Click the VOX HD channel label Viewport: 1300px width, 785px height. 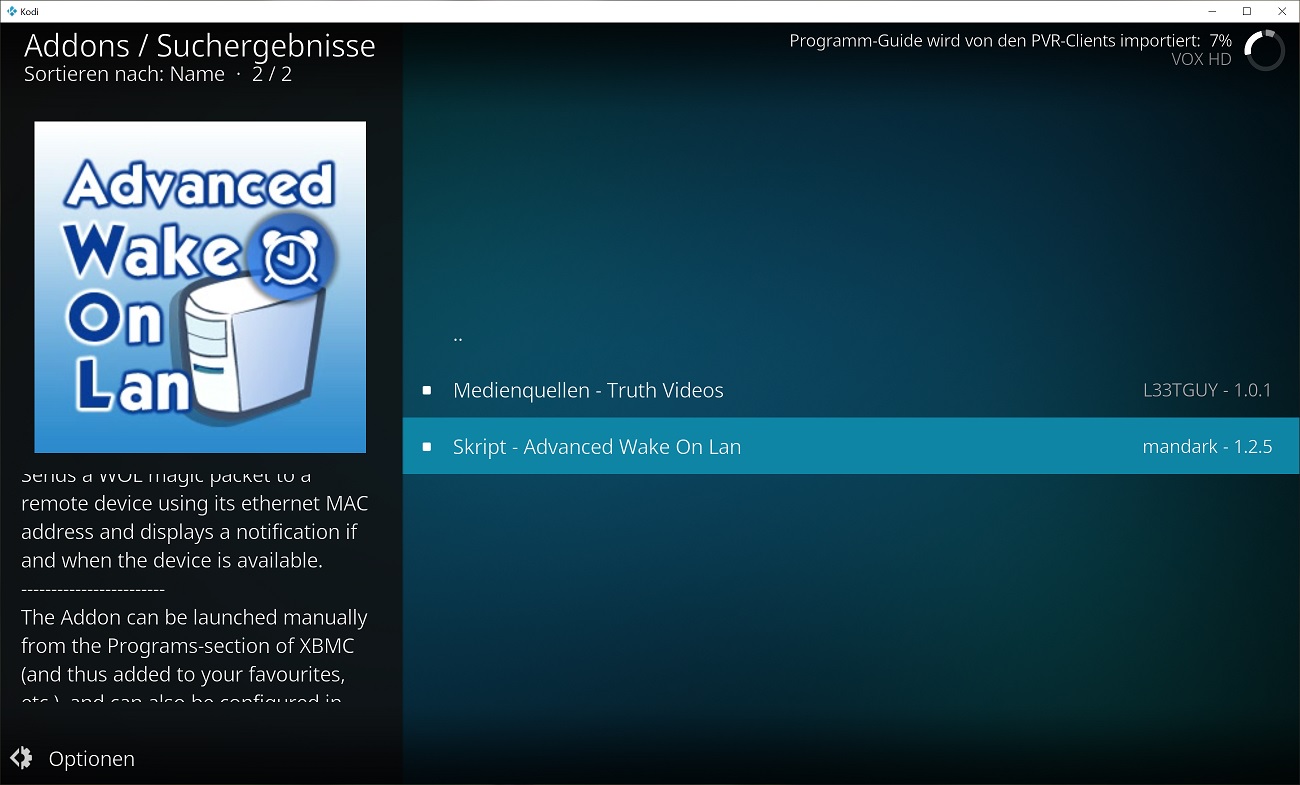point(1201,59)
